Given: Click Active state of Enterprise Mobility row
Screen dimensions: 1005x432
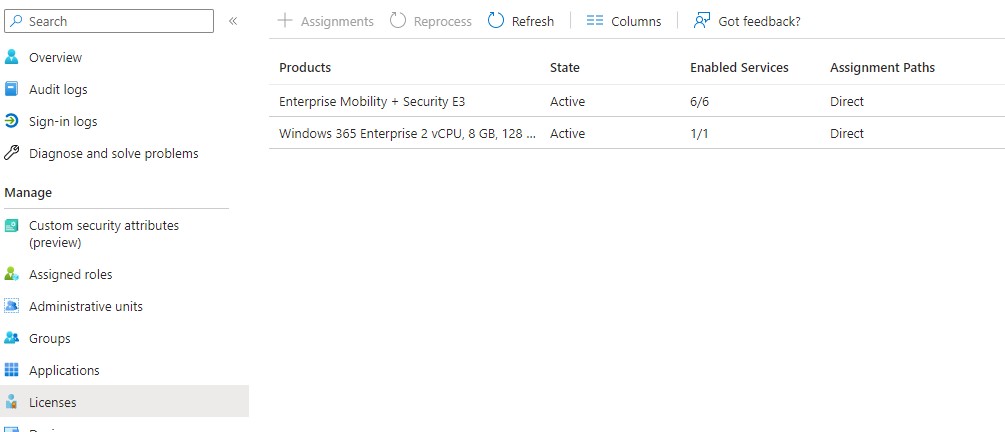Looking at the screenshot, I should 567,101.
